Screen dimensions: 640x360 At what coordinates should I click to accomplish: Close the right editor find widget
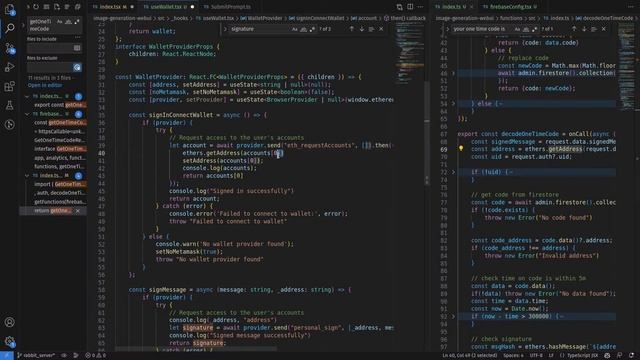[x=604, y=29]
